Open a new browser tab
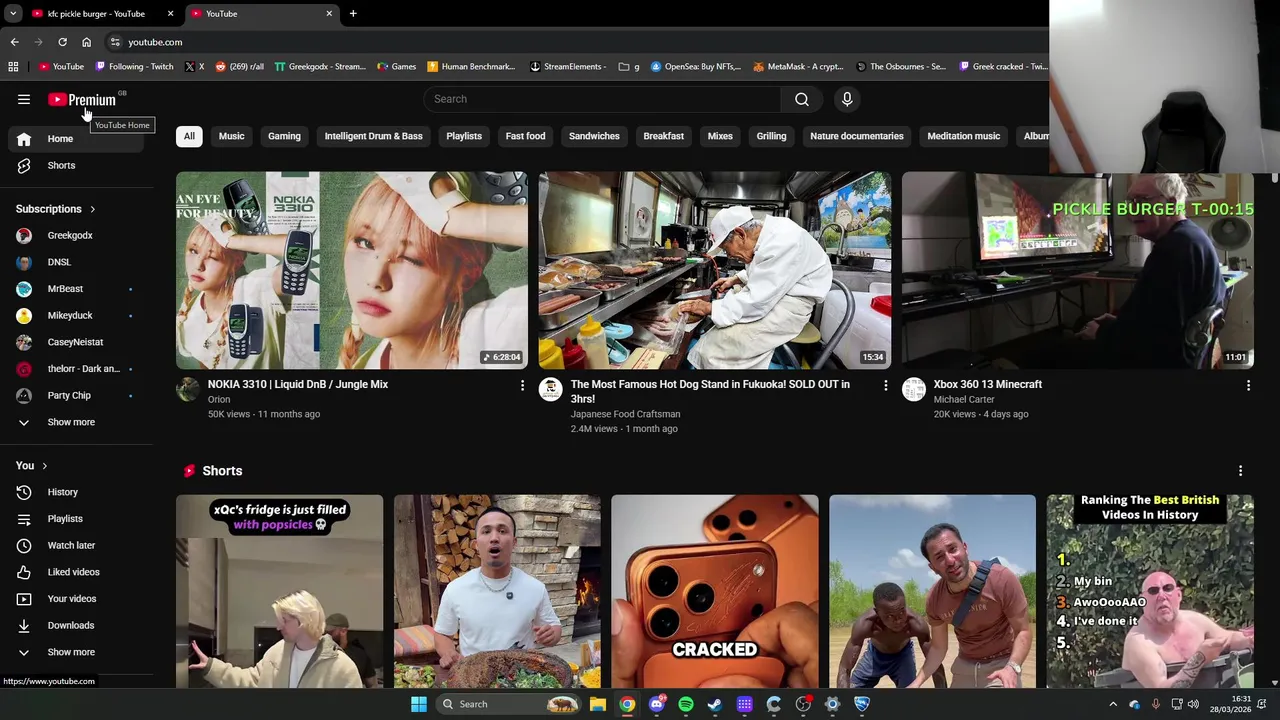Viewport: 1280px width, 720px height. 353,14
